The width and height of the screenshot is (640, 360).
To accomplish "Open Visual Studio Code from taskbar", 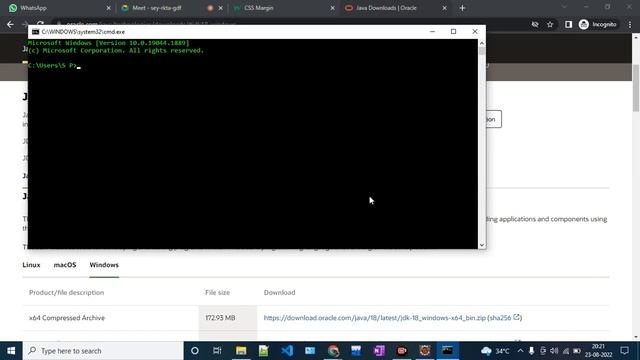I will pyautogui.click(x=287, y=351).
